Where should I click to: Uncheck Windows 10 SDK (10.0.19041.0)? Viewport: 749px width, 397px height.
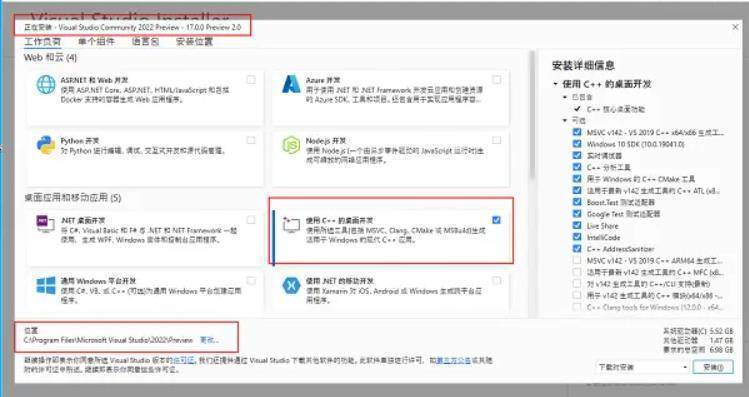click(577, 144)
